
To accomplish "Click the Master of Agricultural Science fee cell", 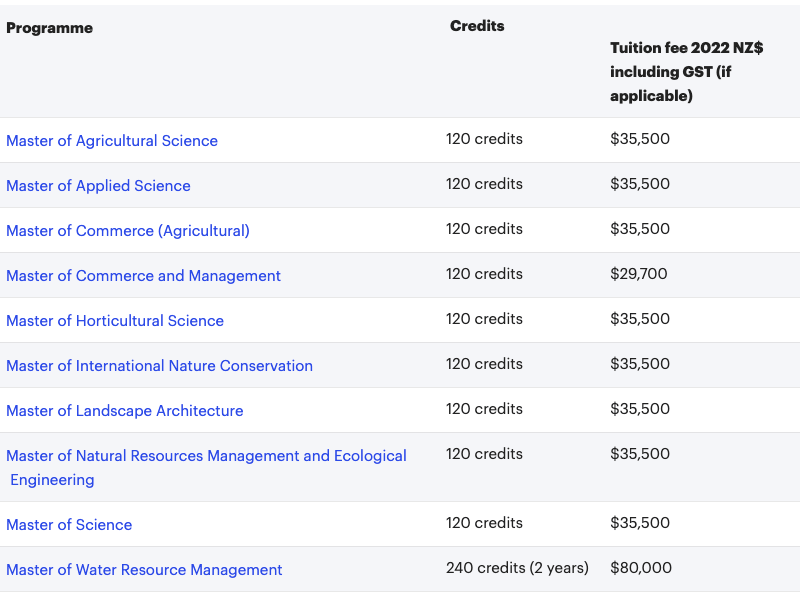I will tap(640, 139).
